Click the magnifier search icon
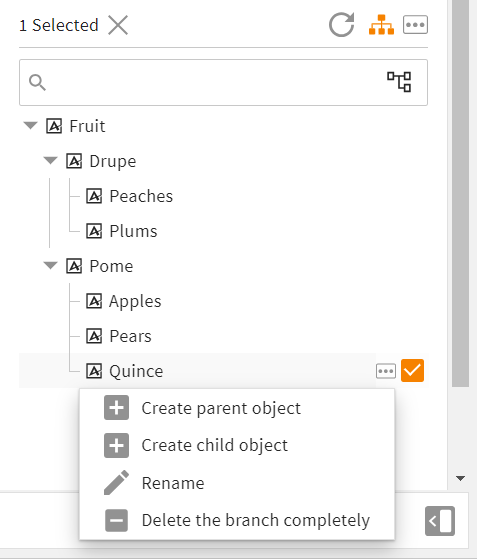This screenshot has width=477, height=559. 37,82
